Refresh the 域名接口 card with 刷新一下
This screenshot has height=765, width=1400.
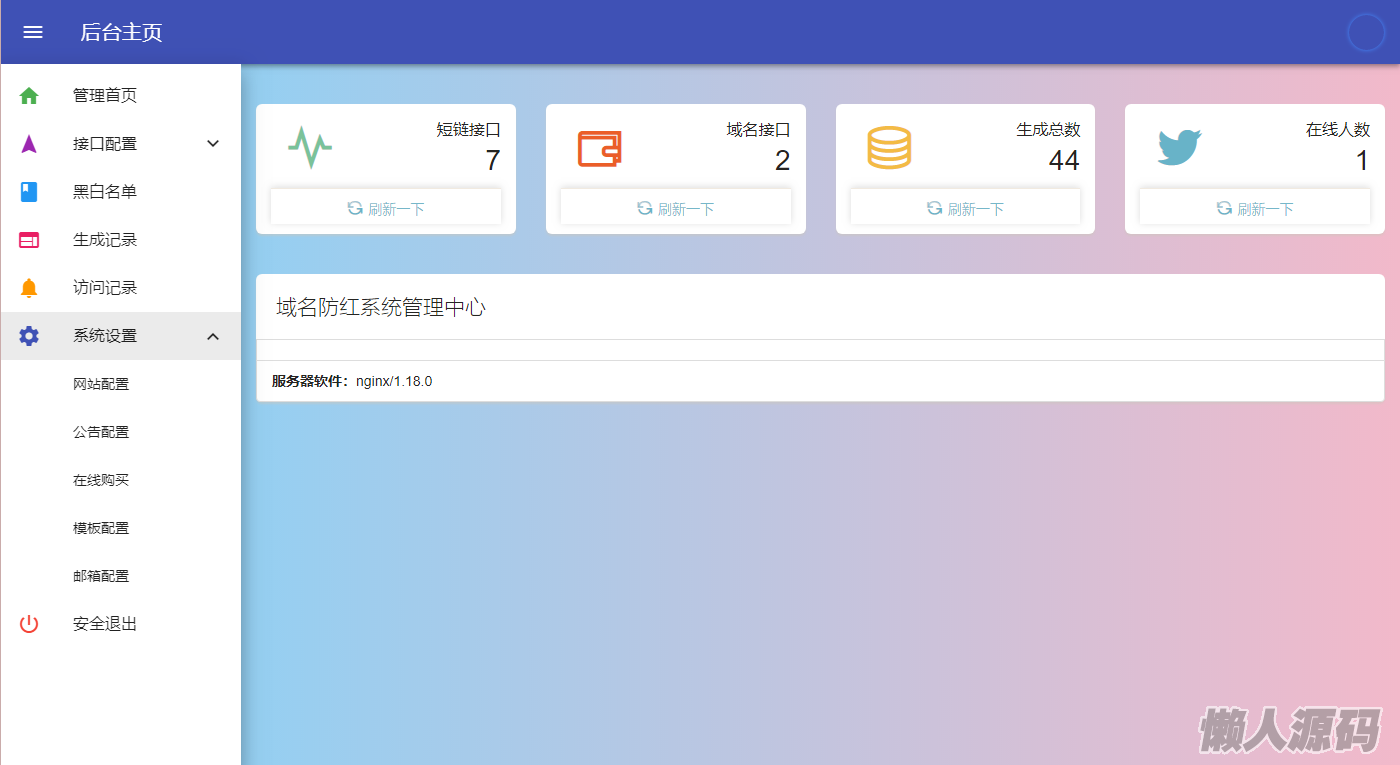click(x=676, y=208)
